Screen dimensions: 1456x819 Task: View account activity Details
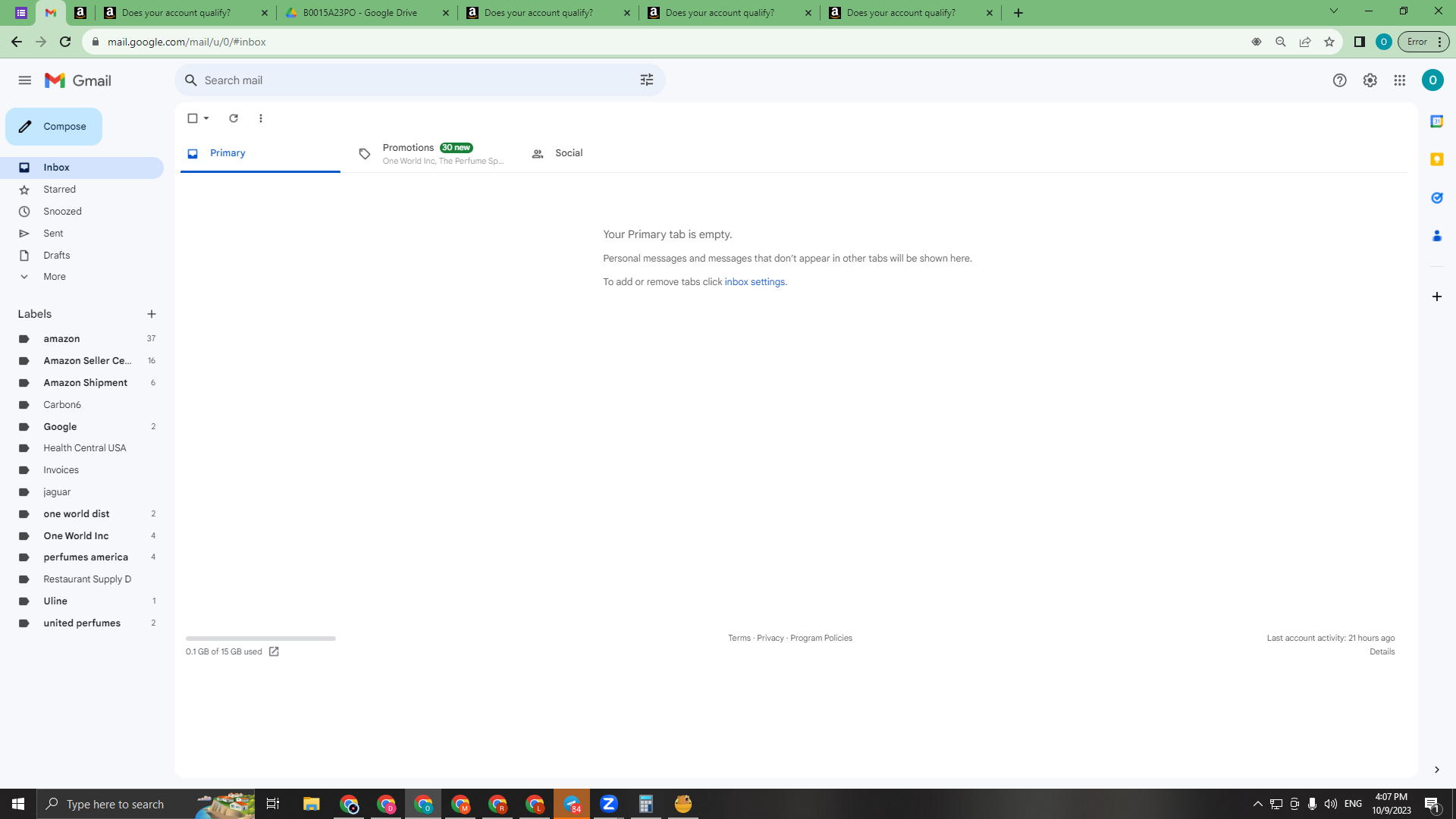tap(1382, 652)
